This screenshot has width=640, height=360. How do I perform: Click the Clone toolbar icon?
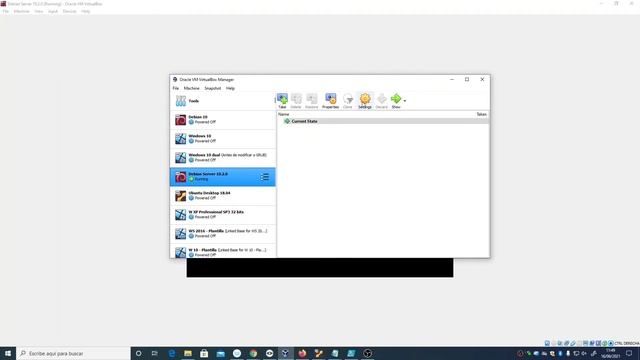pos(348,100)
